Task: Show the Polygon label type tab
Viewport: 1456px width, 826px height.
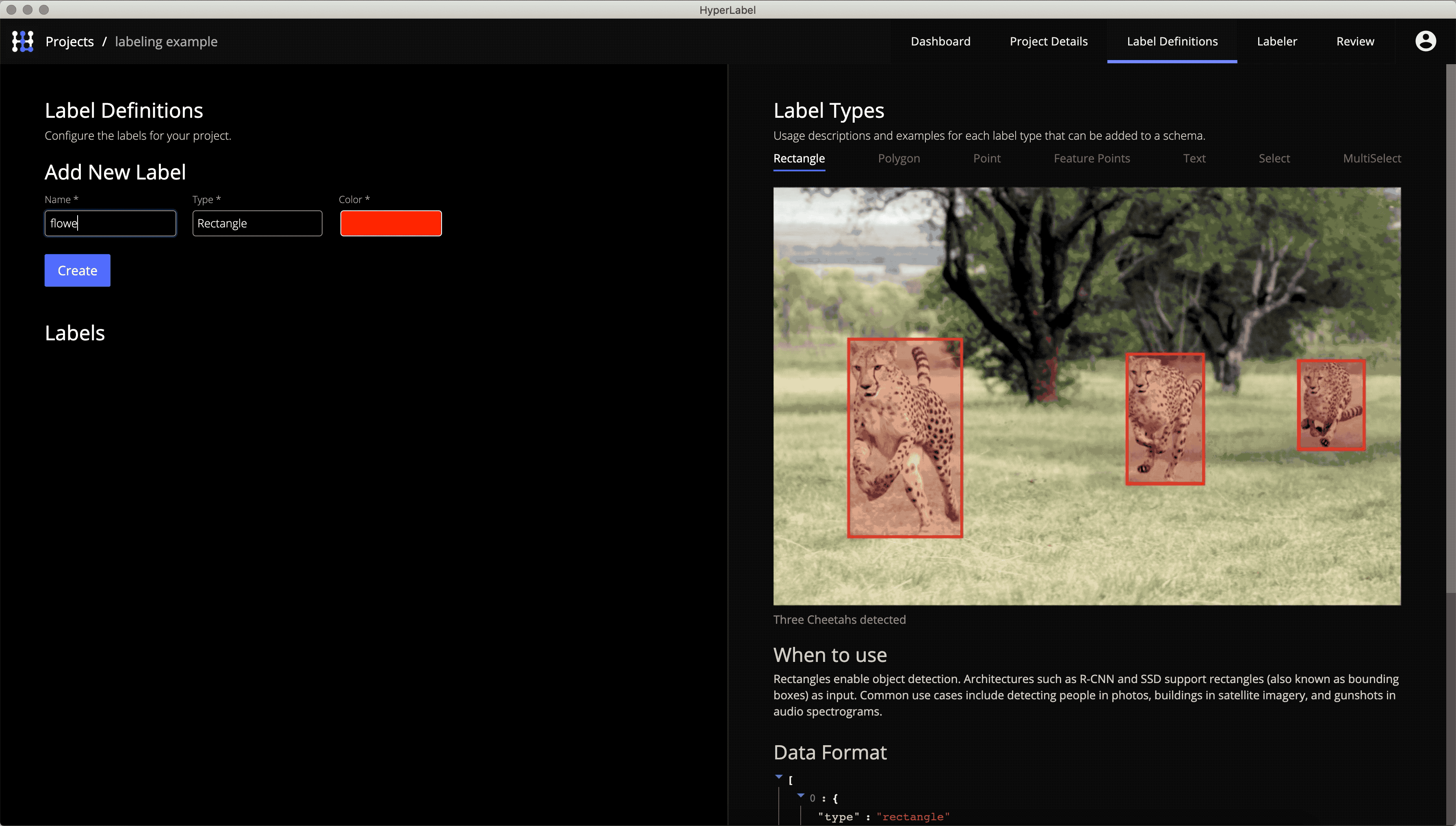Action: [x=899, y=159]
